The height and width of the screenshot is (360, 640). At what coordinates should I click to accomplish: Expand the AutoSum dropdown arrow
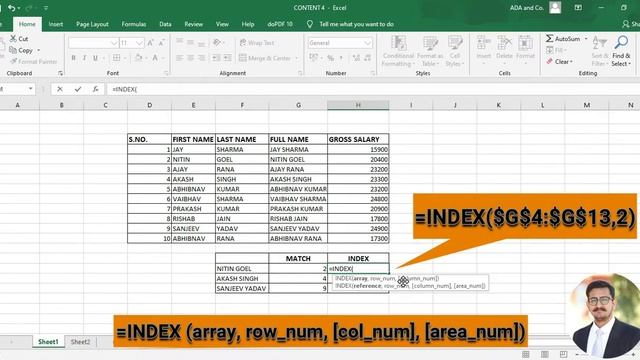[586, 38]
